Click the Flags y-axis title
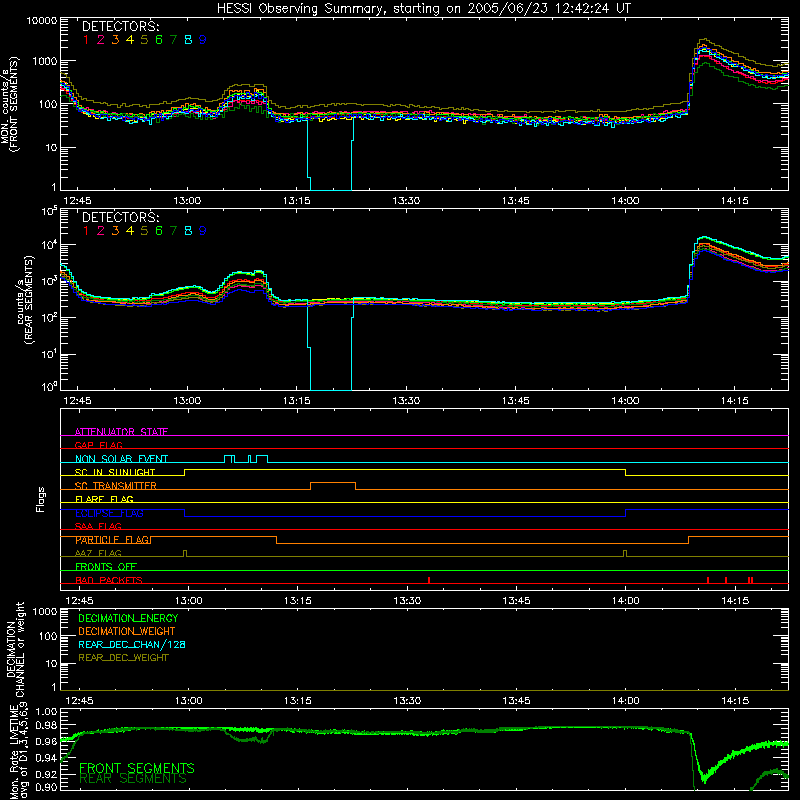 tap(40, 499)
